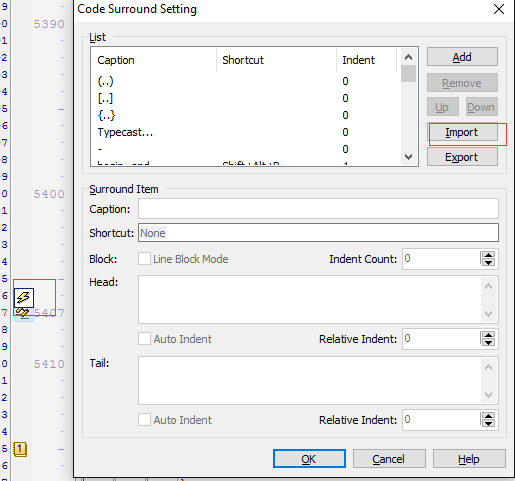Click the list scrollbar thumb

(x=408, y=74)
